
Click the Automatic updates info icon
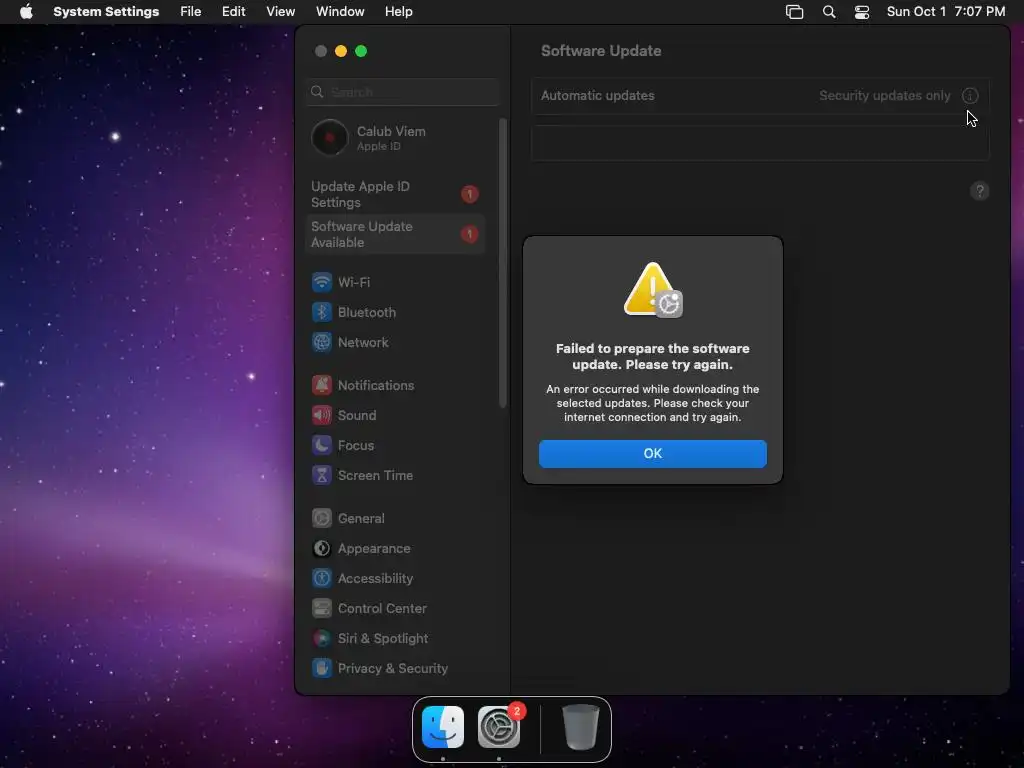coord(970,95)
